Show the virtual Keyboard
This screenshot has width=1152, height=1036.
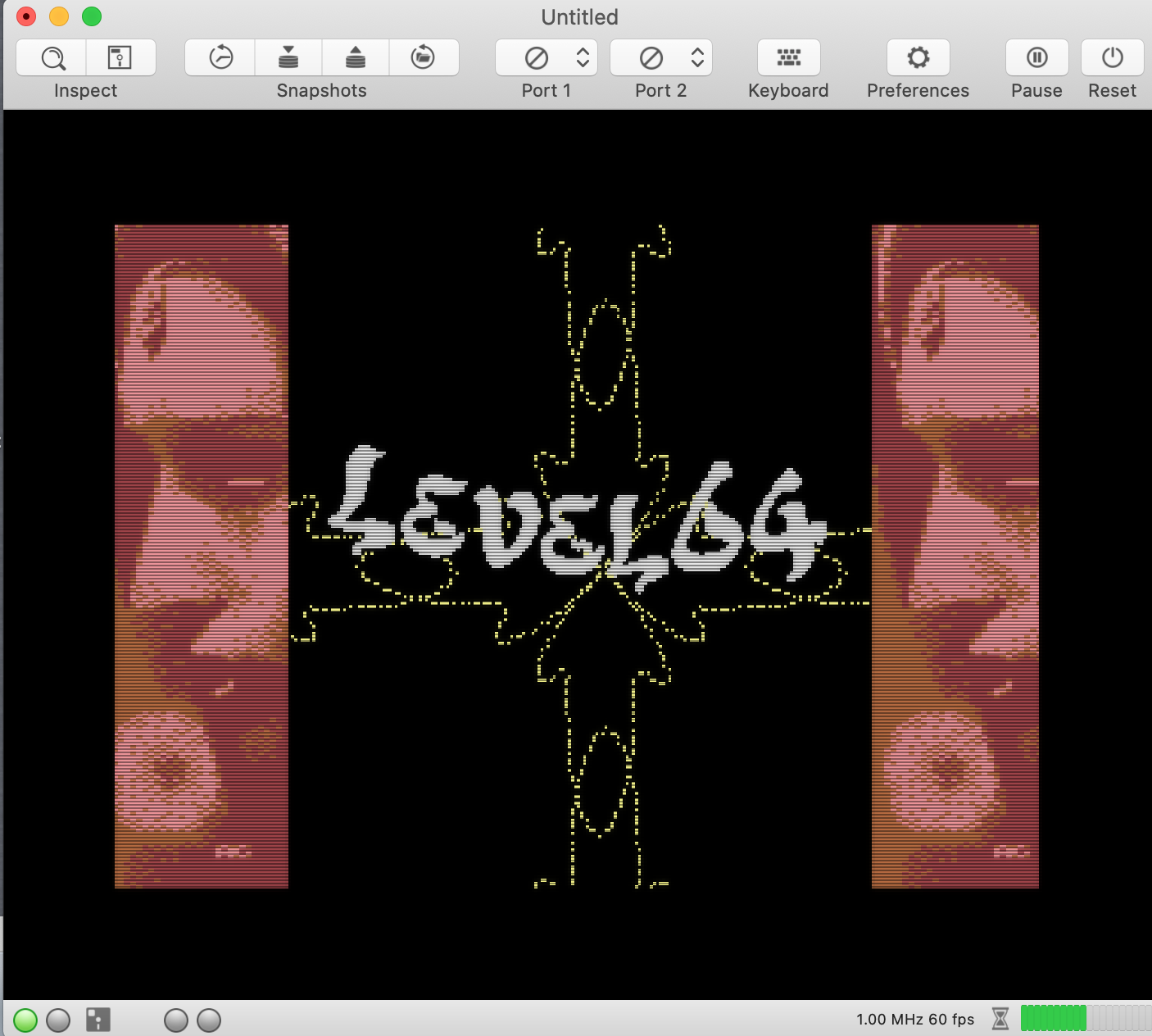tap(788, 57)
